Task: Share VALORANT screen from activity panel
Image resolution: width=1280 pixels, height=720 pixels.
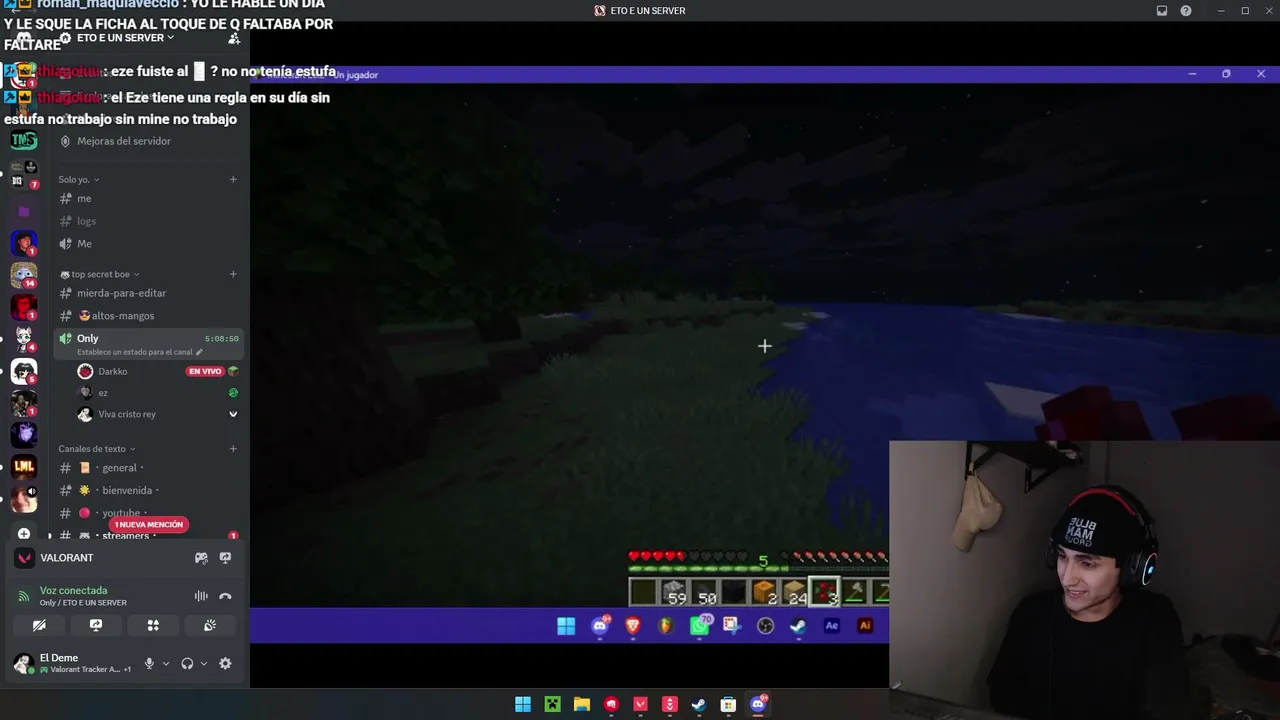Action: pyautogui.click(x=225, y=558)
